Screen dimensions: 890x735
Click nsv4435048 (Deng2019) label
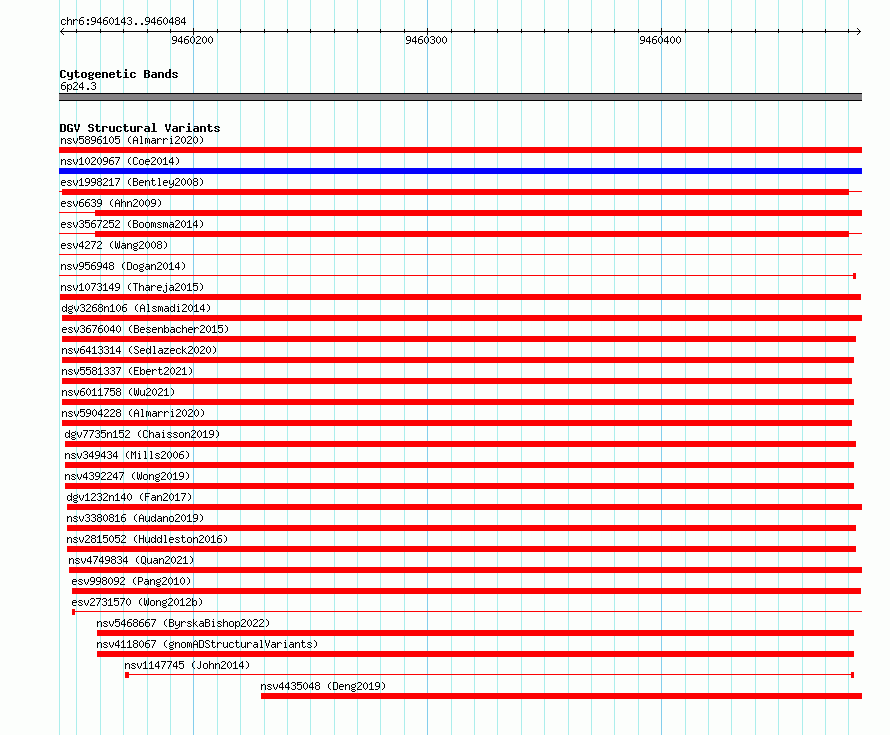323,686
